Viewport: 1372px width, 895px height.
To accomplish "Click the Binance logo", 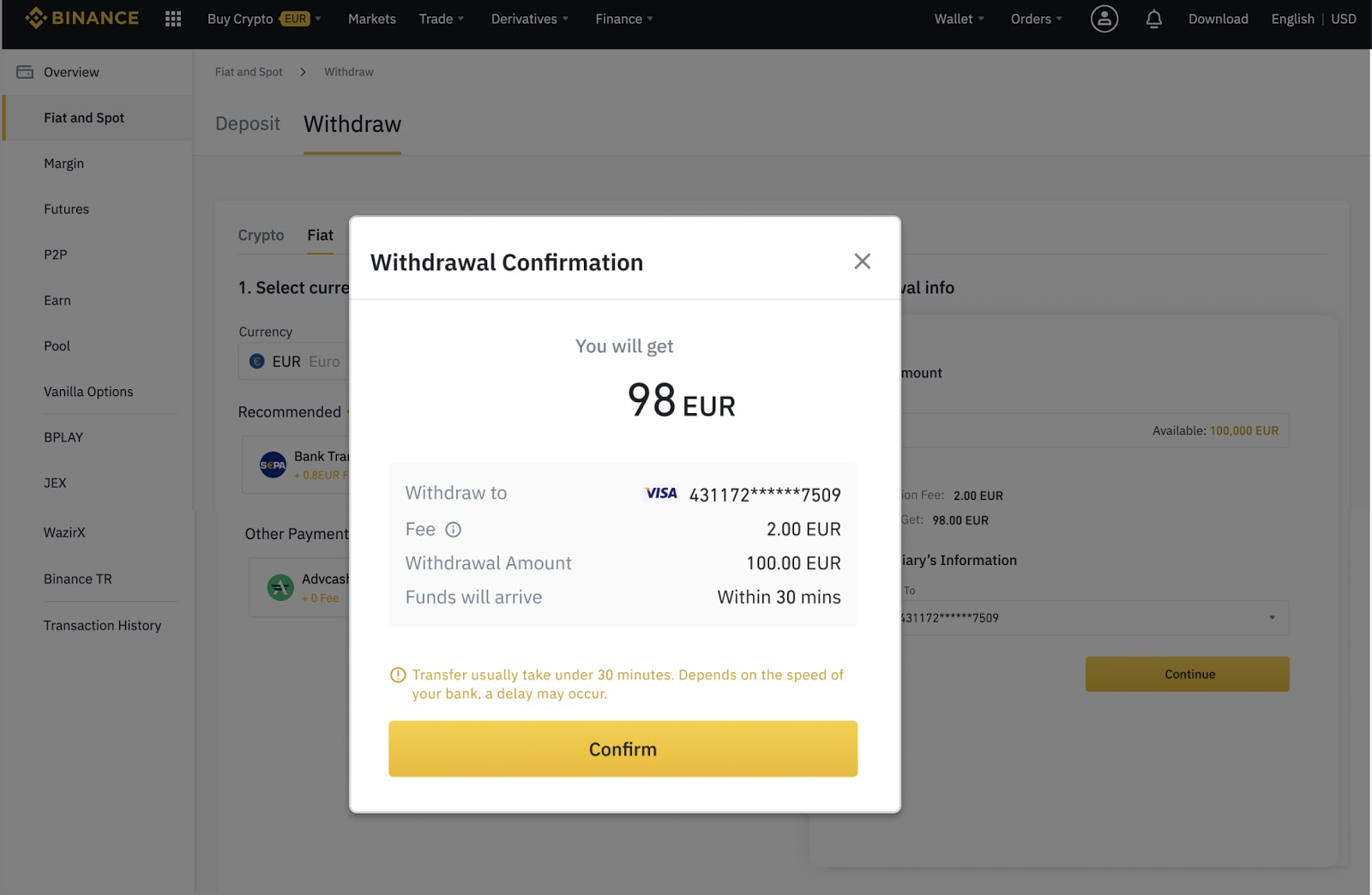I will (x=81, y=18).
